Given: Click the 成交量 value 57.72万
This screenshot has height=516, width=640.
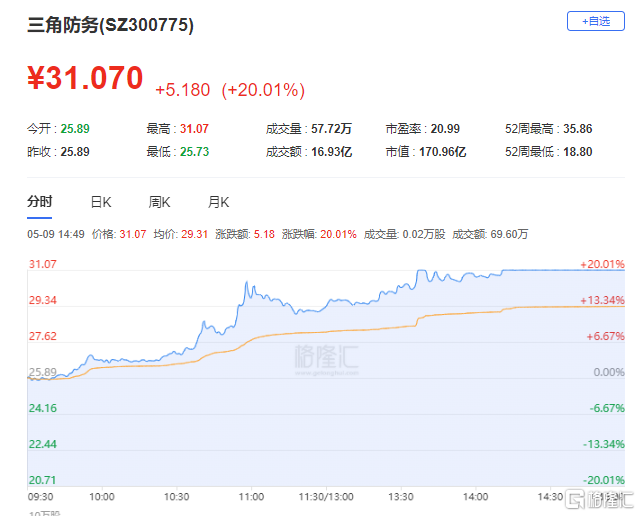Looking at the screenshot, I should pyautogui.click(x=331, y=129).
